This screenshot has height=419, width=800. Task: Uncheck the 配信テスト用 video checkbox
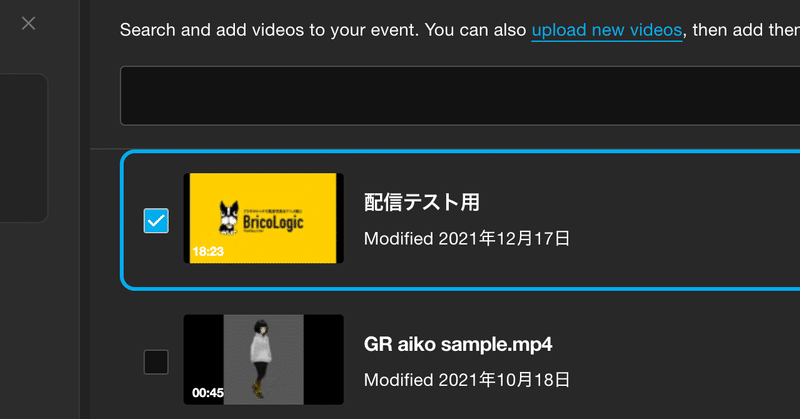pos(156,220)
